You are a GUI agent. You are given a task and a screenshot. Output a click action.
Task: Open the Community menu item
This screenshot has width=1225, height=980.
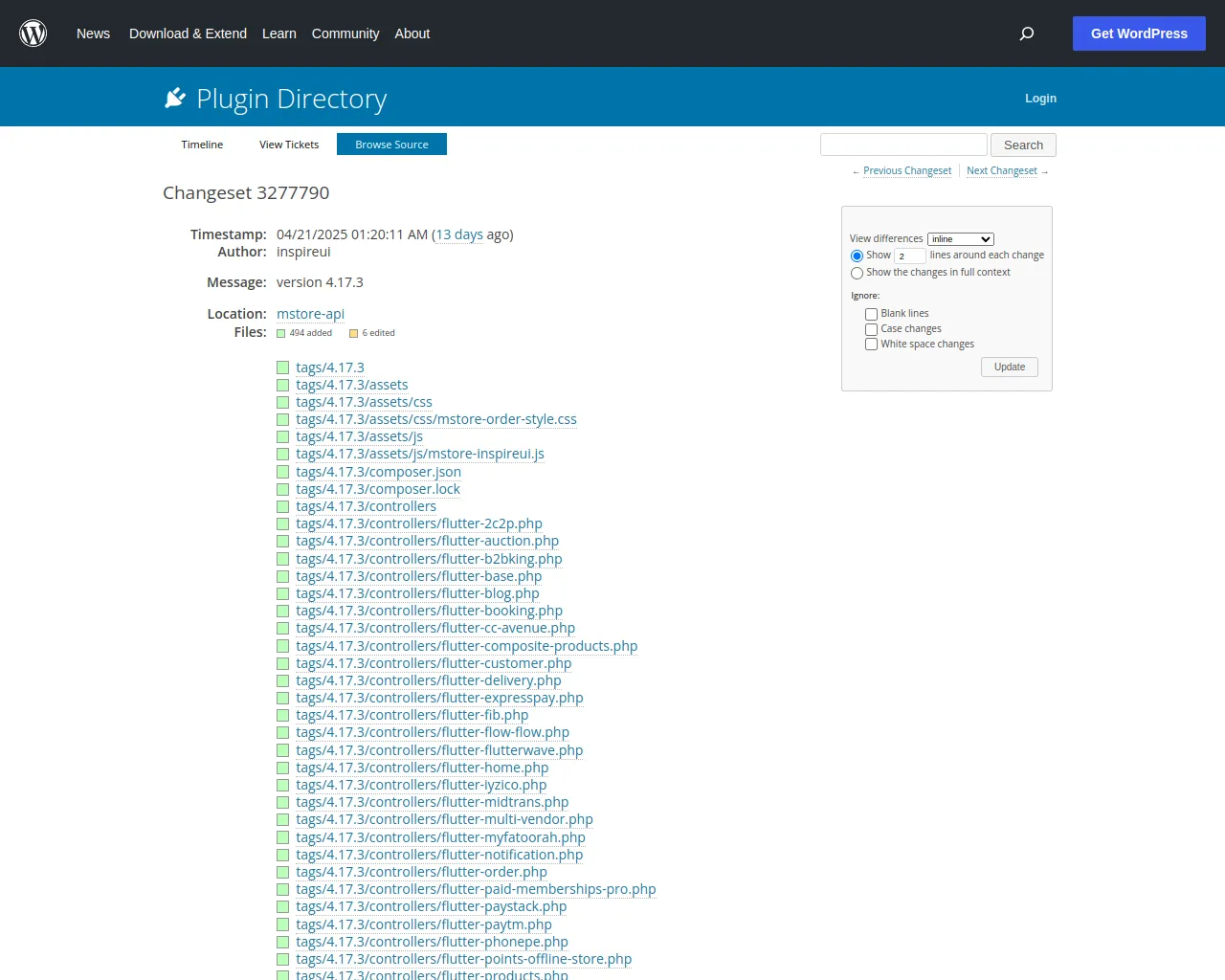point(345,33)
